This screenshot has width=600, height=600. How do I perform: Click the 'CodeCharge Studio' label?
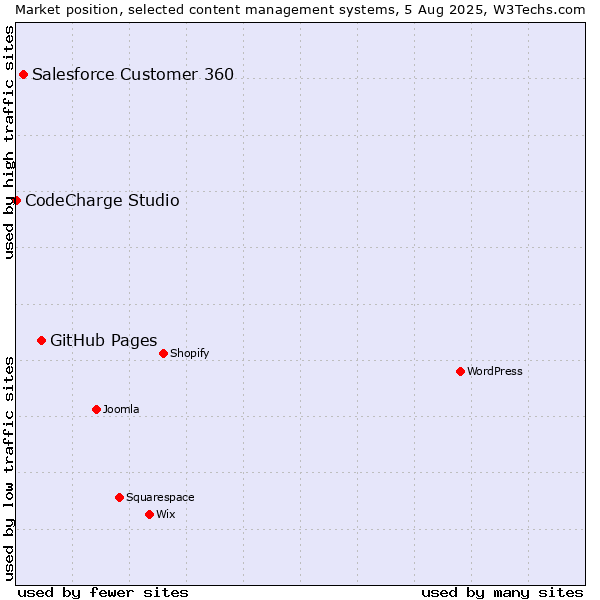click(102, 201)
